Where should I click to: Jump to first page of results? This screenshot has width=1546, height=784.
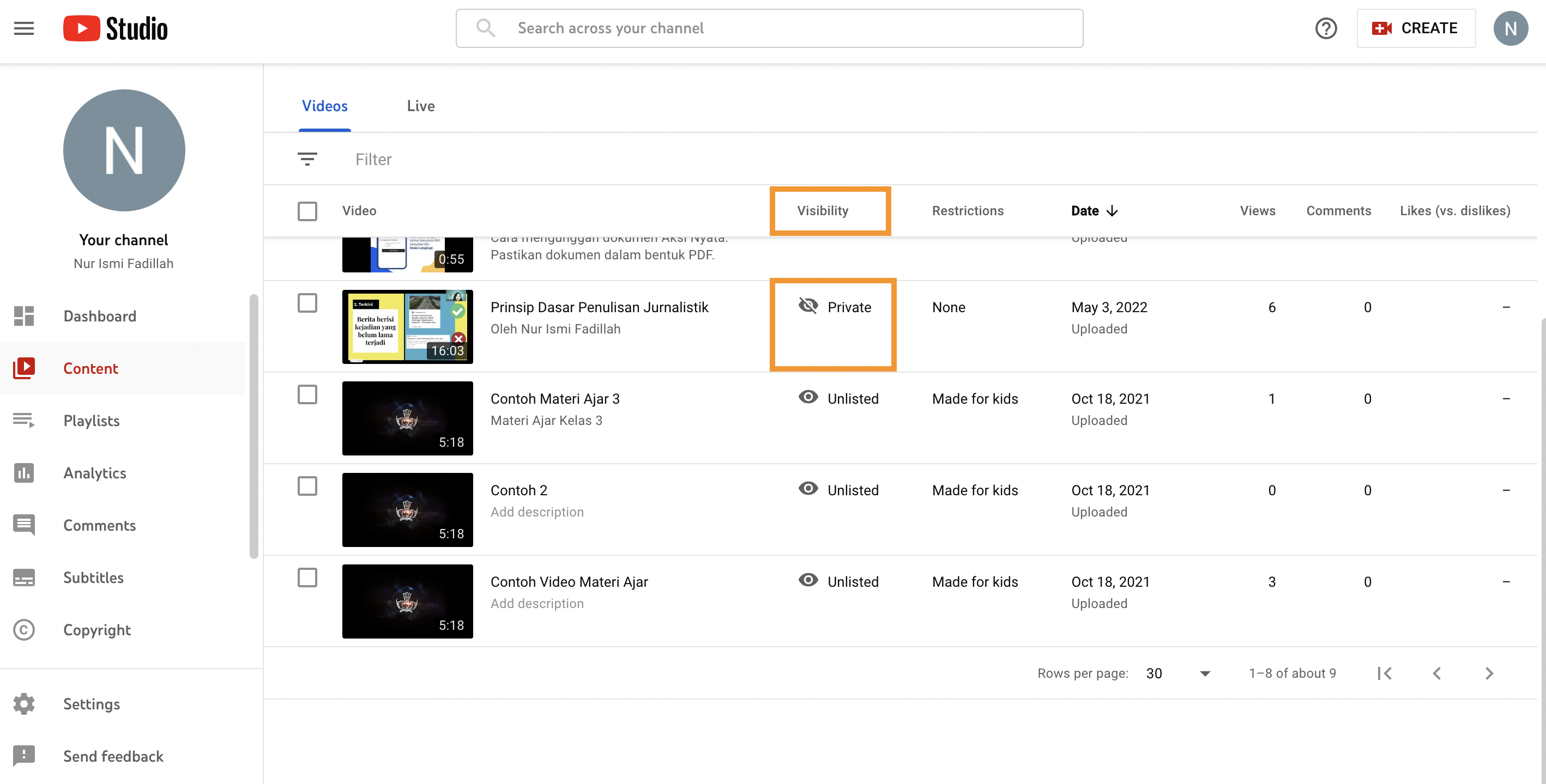1385,673
